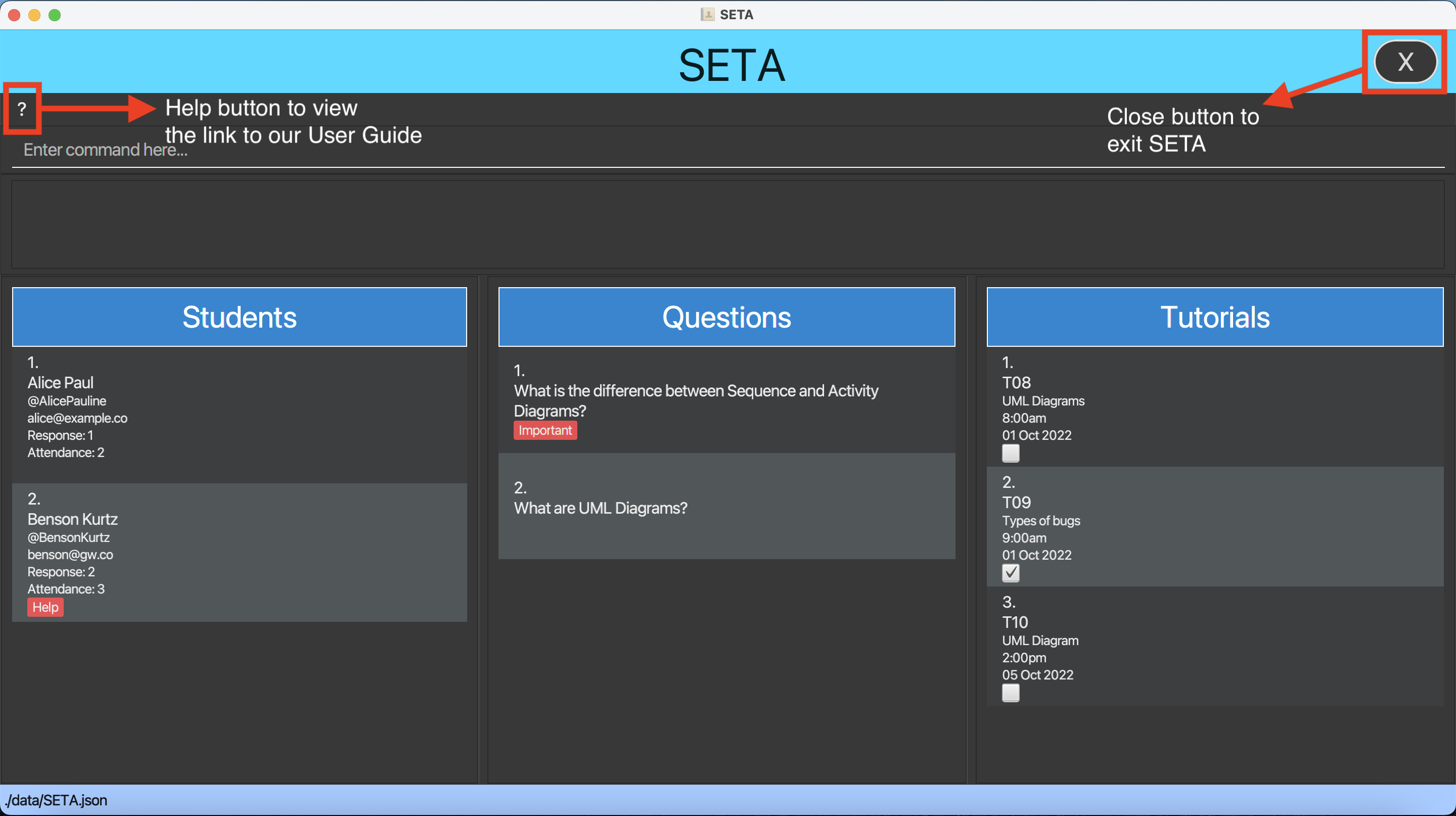The image size is (1456, 816).
Task: Click the @AlicePauline handle
Action: 67,401
